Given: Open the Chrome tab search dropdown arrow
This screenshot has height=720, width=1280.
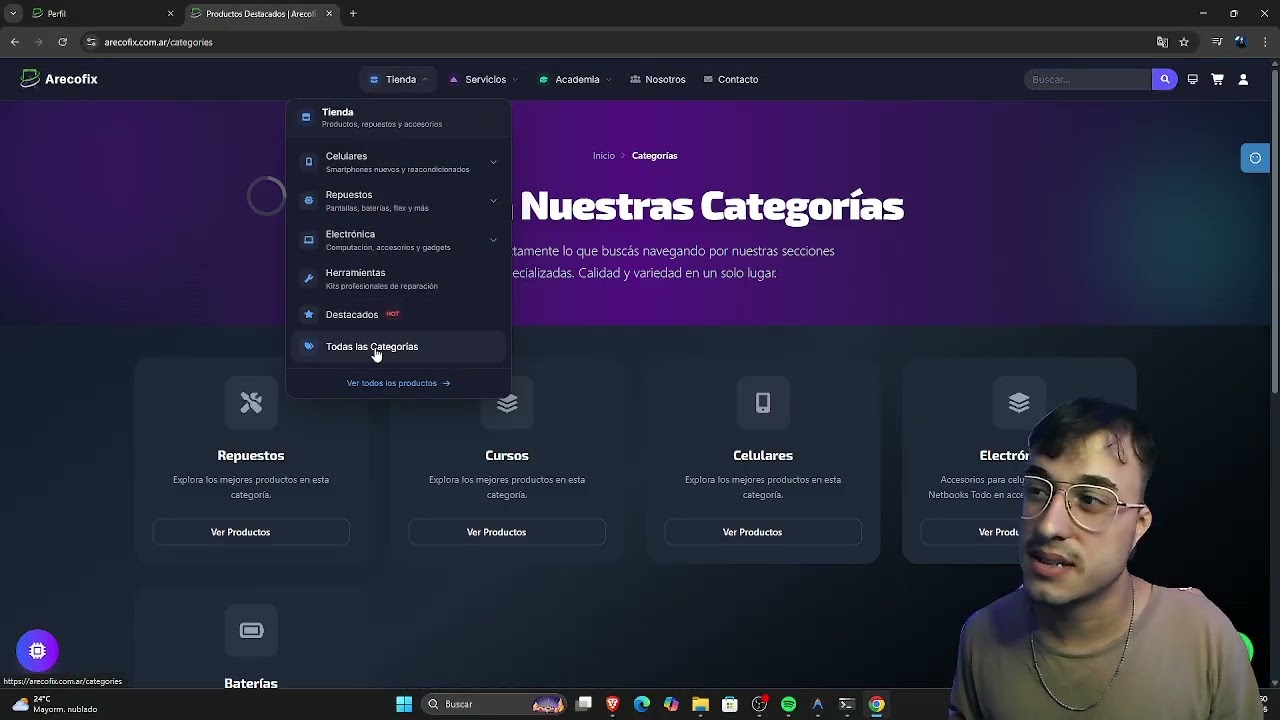Looking at the screenshot, I should click(13, 13).
